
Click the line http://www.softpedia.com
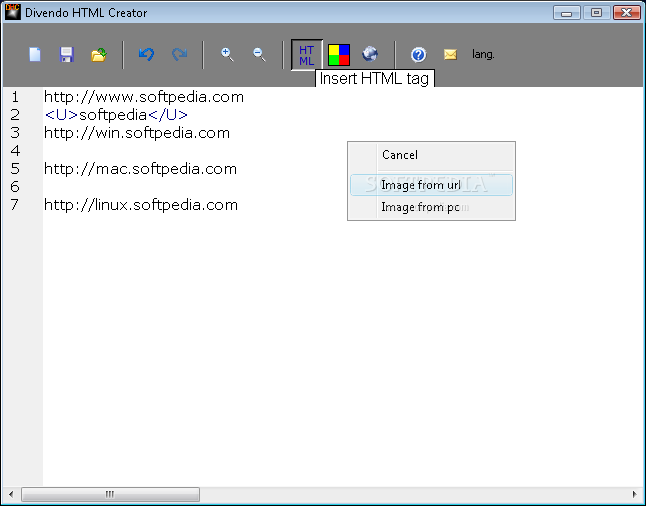[x=144, y=97]
